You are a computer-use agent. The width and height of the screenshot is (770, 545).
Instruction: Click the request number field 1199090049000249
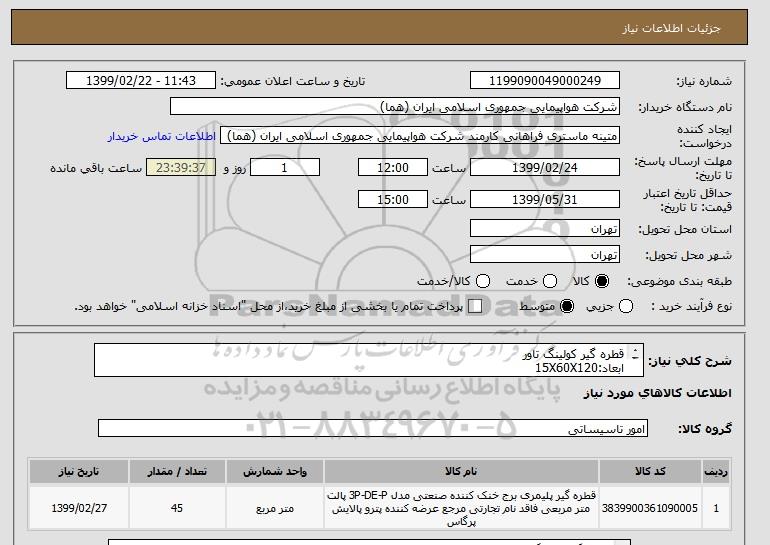pos(545,81)
